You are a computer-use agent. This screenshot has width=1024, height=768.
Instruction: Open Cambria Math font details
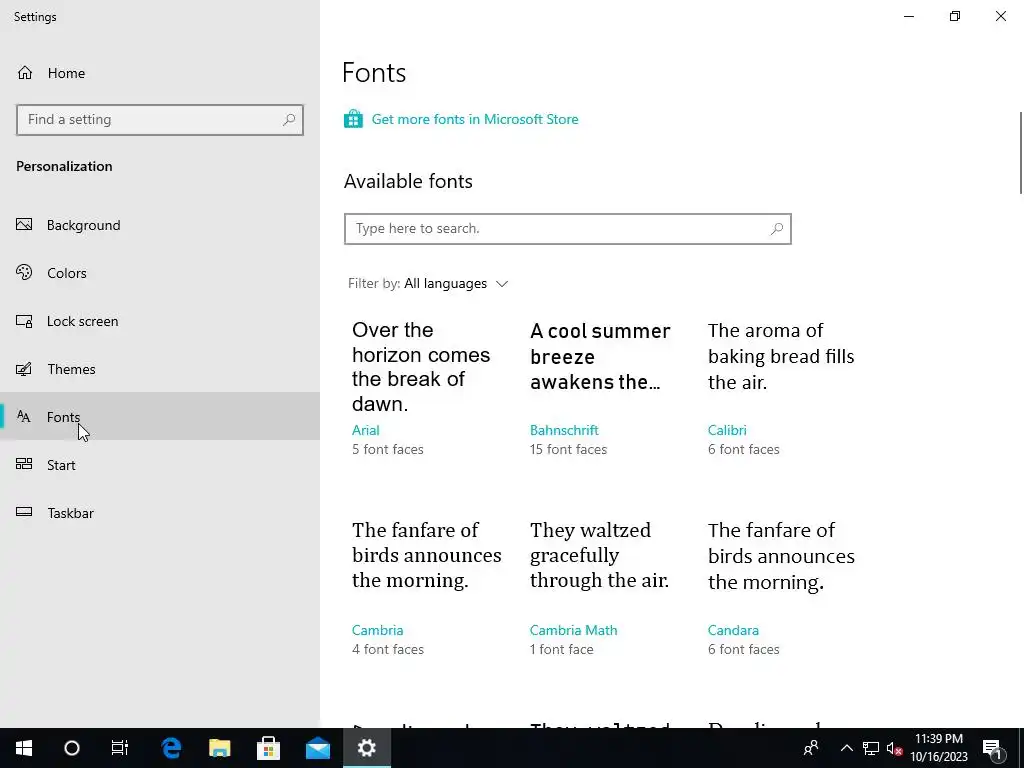[x=573, y=630]
